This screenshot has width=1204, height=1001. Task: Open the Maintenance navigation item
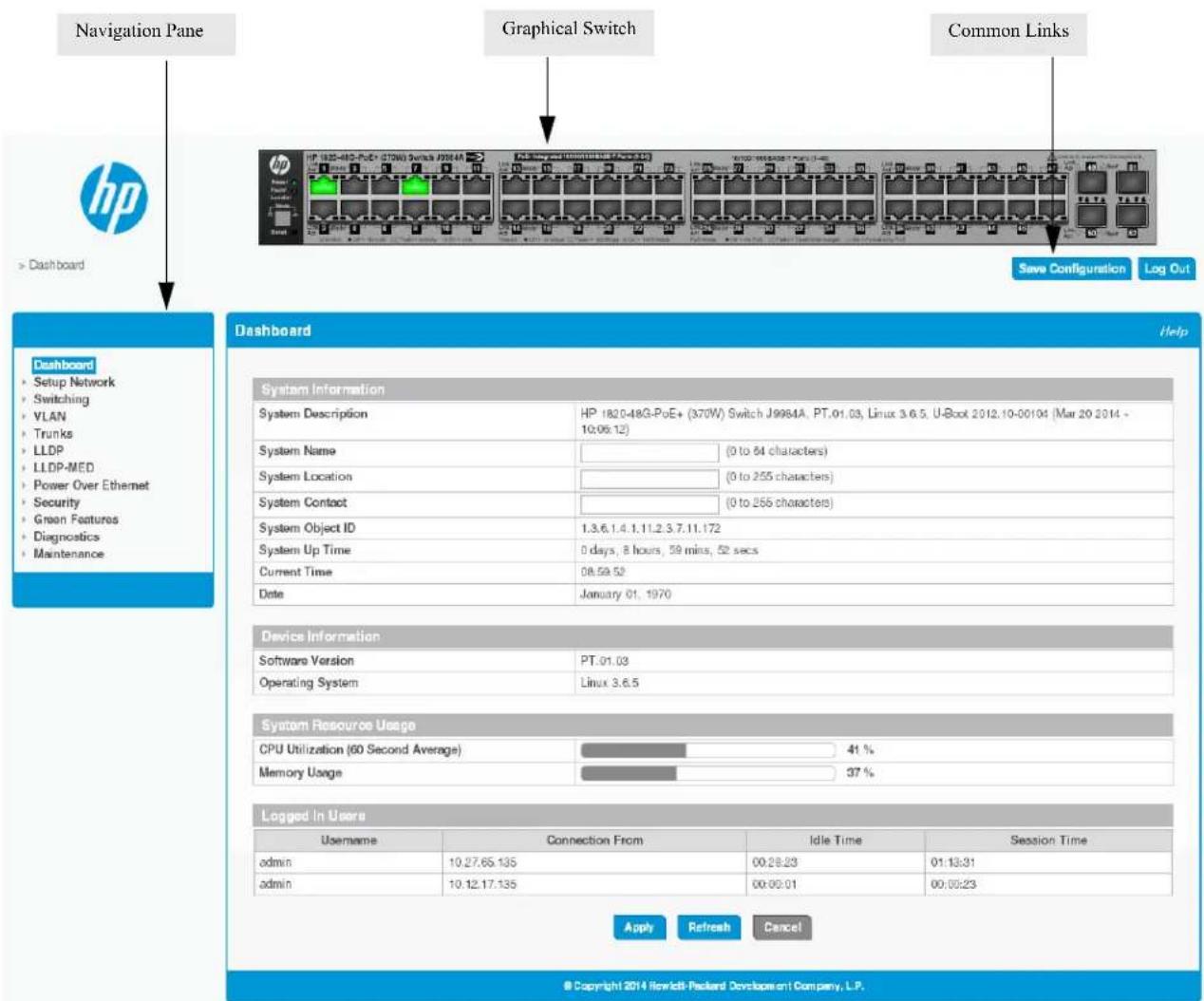68,554
